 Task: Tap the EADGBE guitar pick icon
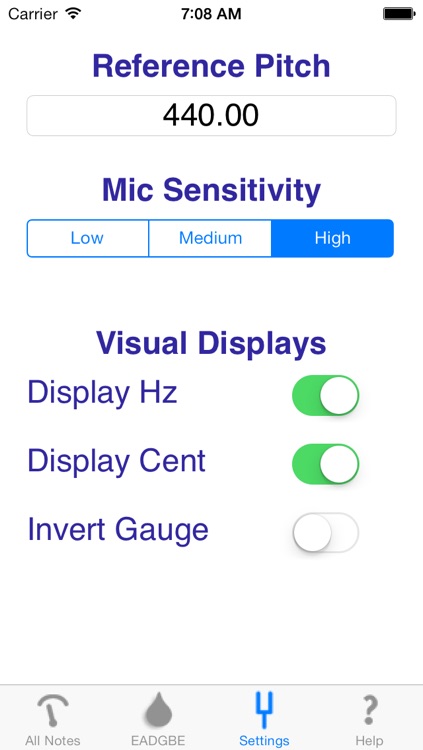pos(158,710)
